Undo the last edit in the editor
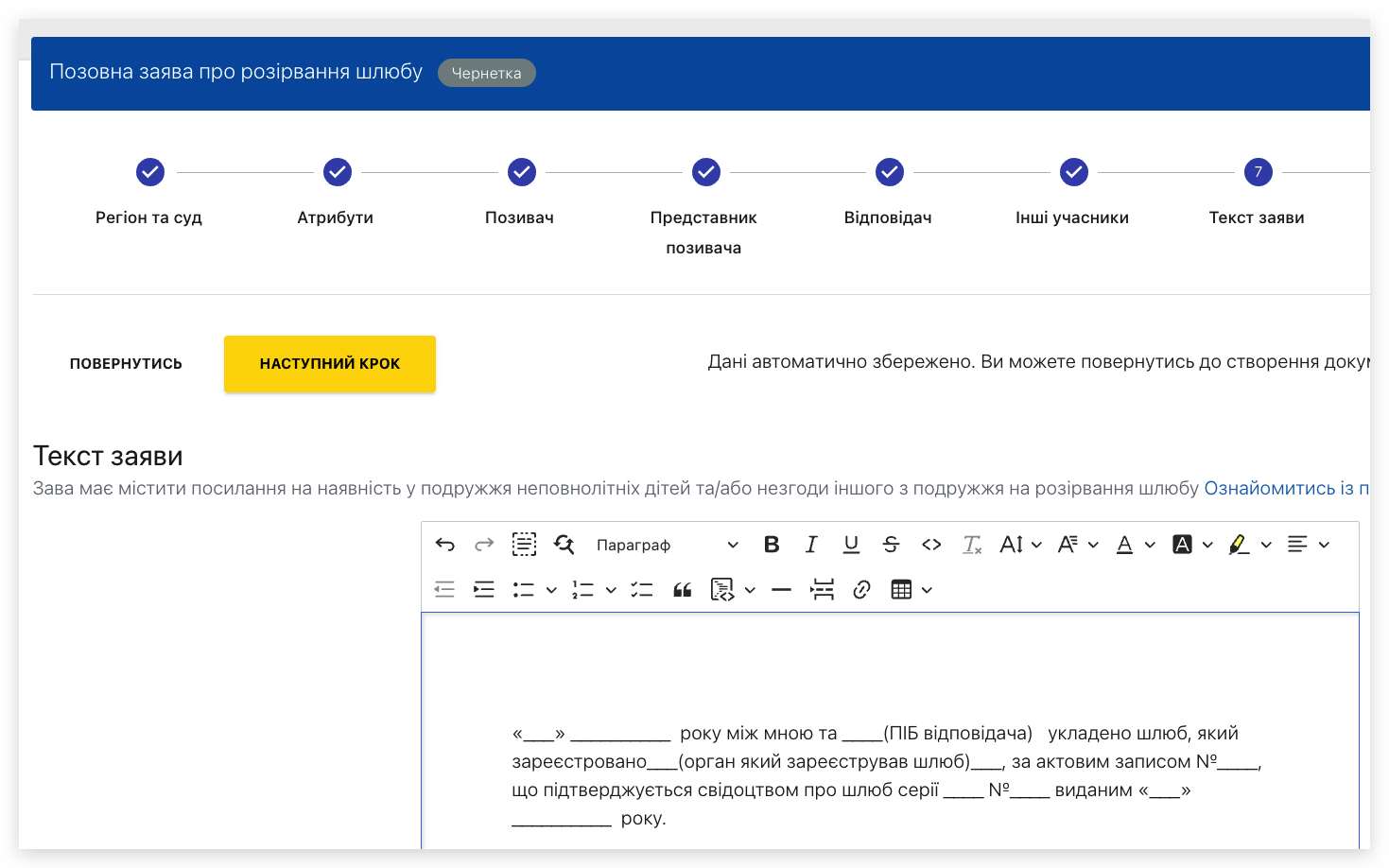 tap(445, 545)
